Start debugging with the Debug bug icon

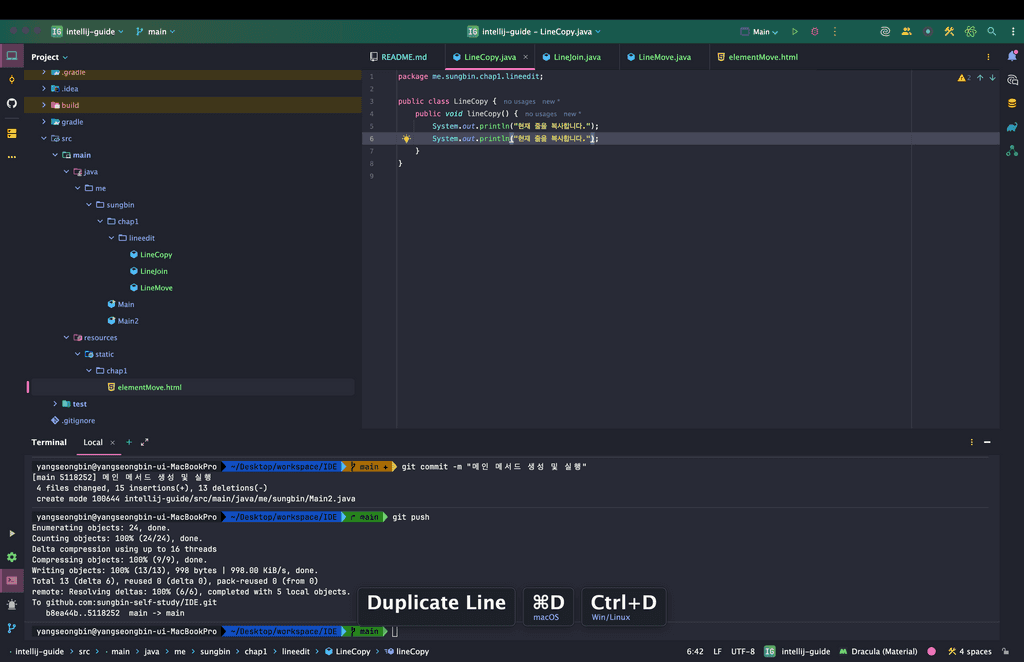[x=814, y=32]
